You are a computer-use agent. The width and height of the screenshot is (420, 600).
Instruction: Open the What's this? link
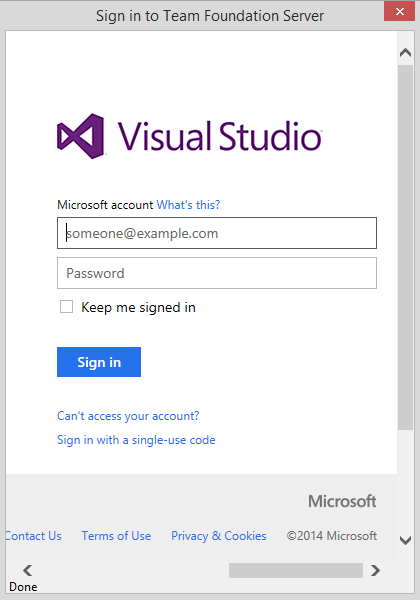pos(188,205)
